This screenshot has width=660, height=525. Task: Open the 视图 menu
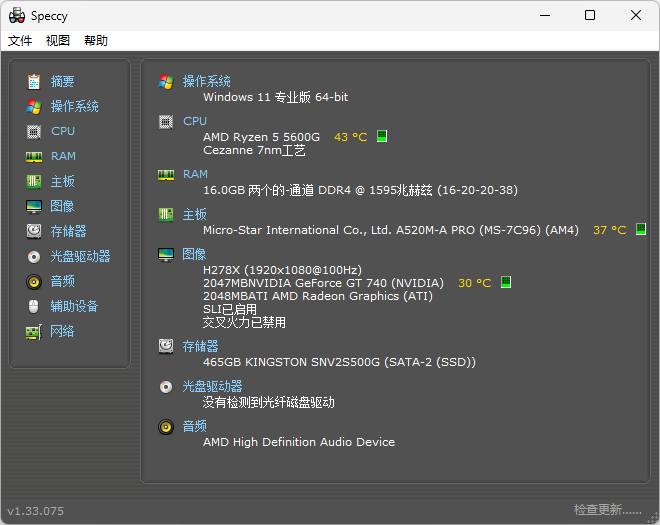pyautogui.click(x=58, y=40)
